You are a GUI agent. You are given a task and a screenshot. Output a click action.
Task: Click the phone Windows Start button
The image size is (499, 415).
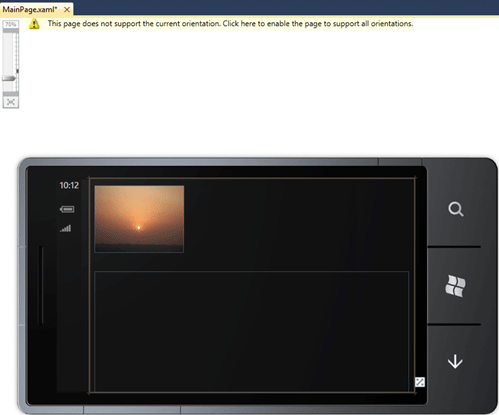455,286
